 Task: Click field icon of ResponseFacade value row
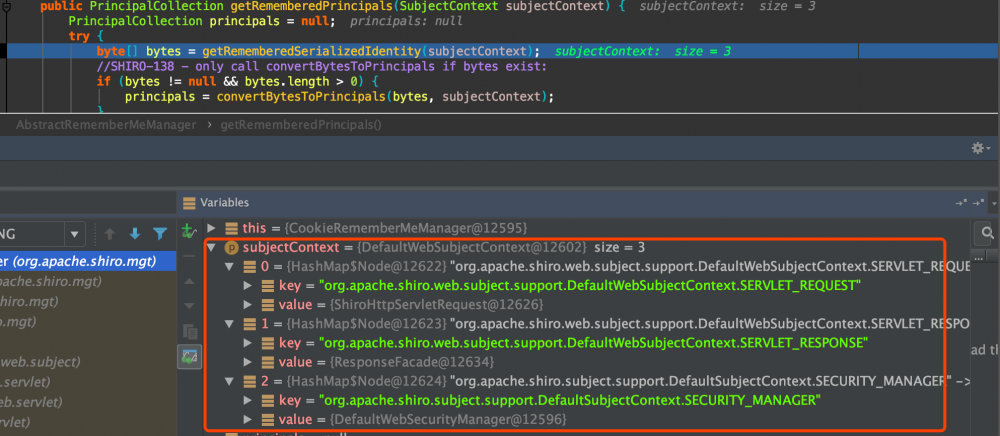click(268, 362)
